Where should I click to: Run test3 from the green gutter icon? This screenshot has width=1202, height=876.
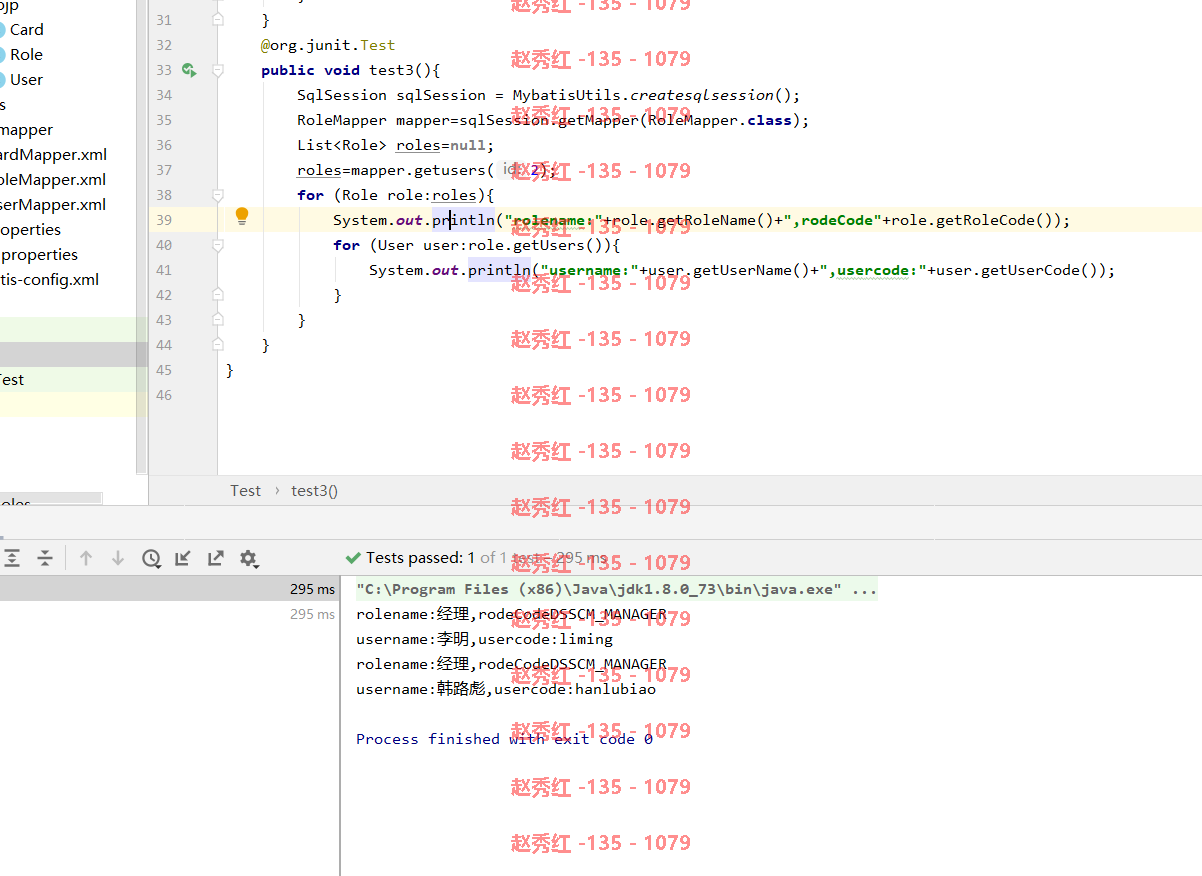tap(189, 70)
